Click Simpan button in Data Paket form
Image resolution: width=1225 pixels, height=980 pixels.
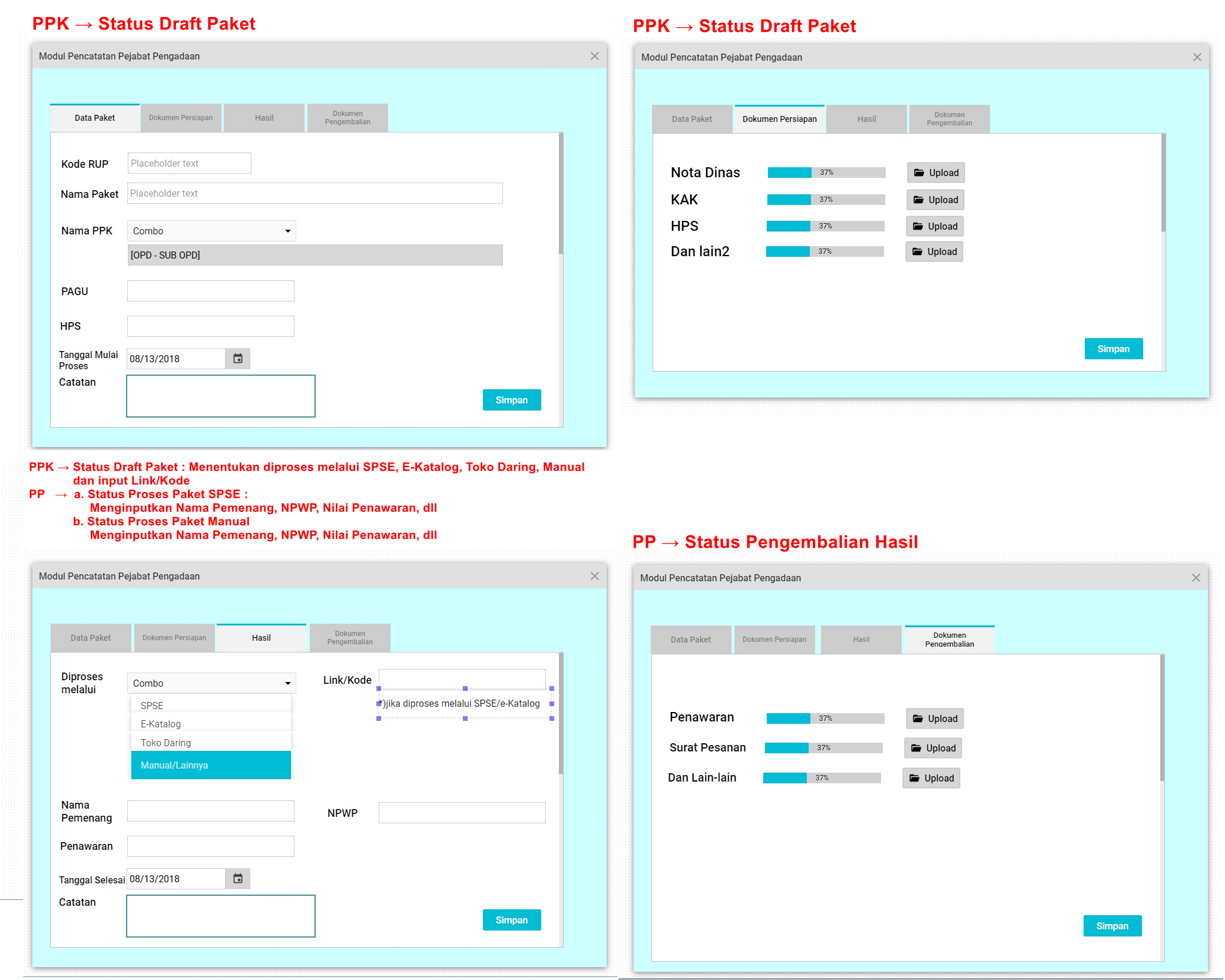coord(511,400)
